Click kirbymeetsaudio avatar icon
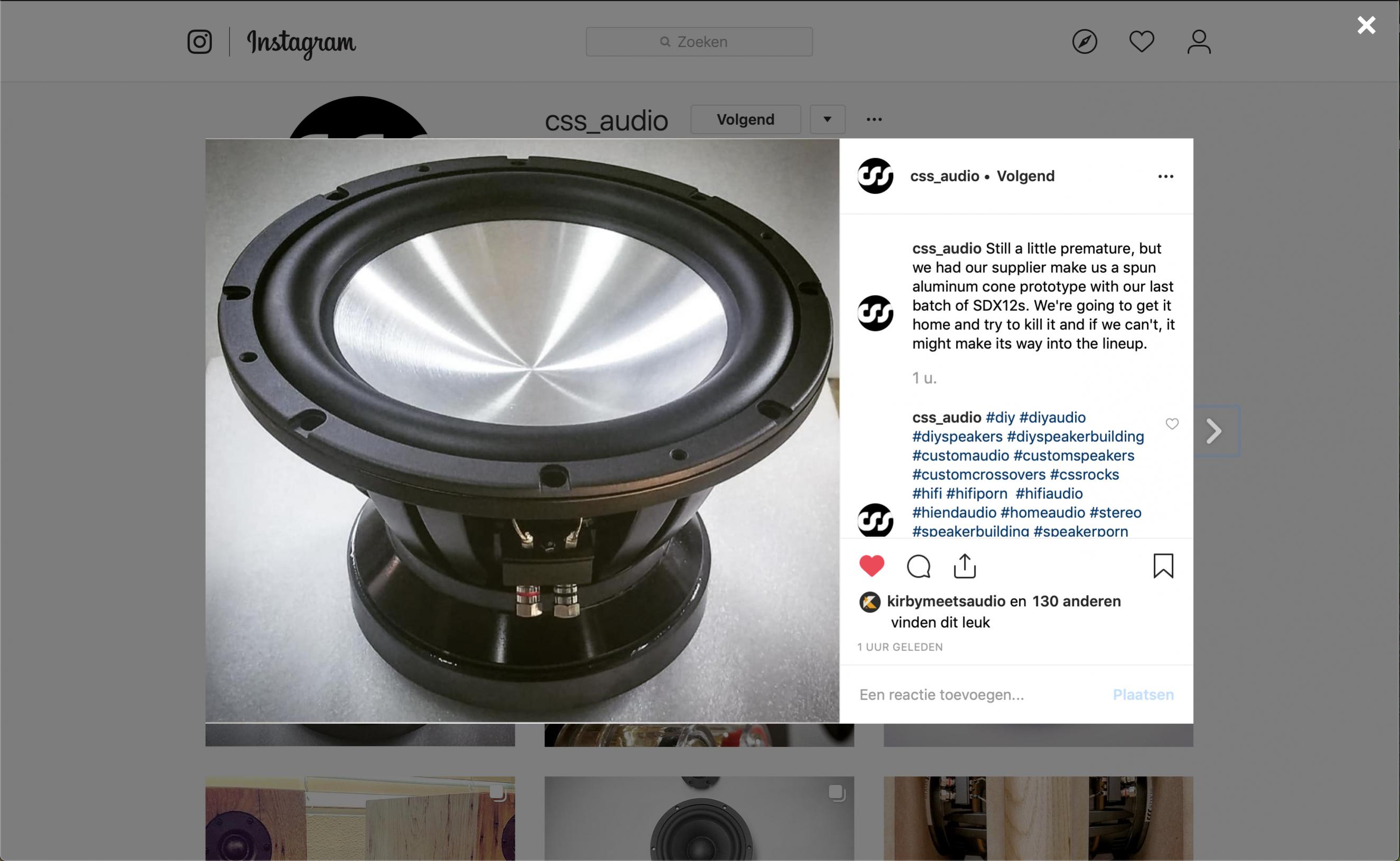Image resolution: width=1400 pixels, height=861 pixels. point(869,602)
